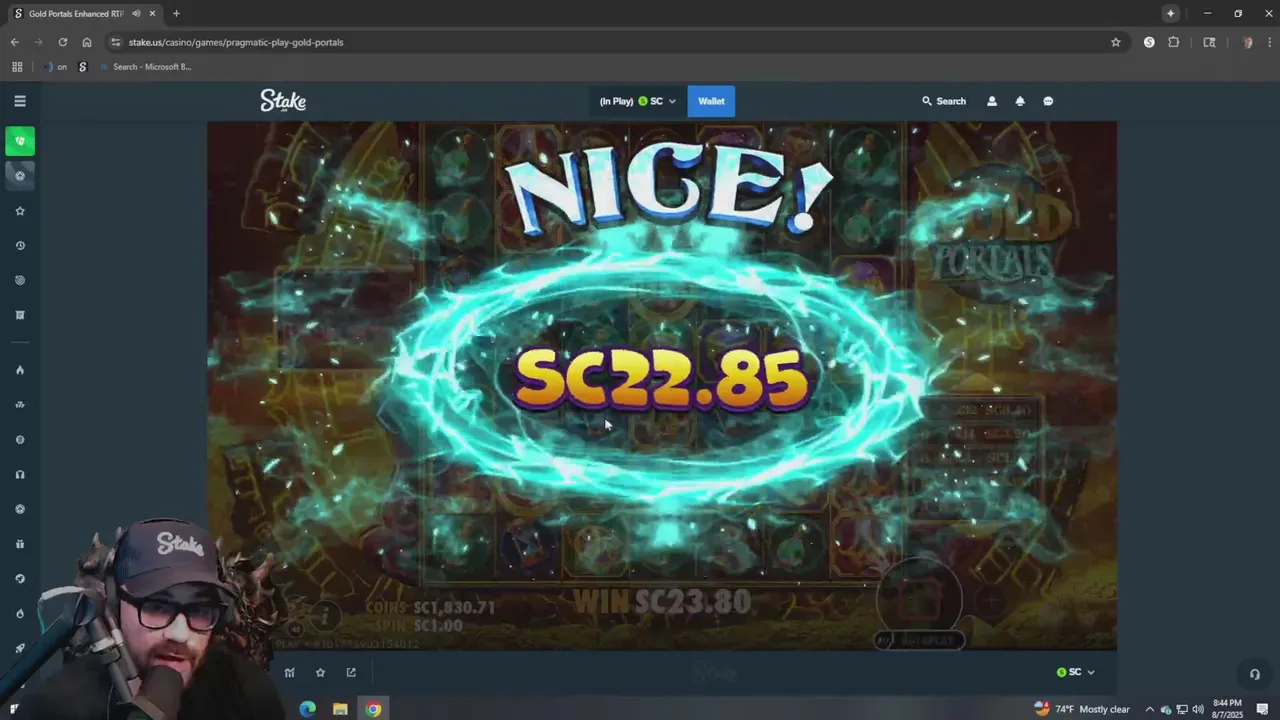The height and width of the screenshot is (720, 1280).
Task: Open the Wallet button
Action: click(x=711, y=101)
